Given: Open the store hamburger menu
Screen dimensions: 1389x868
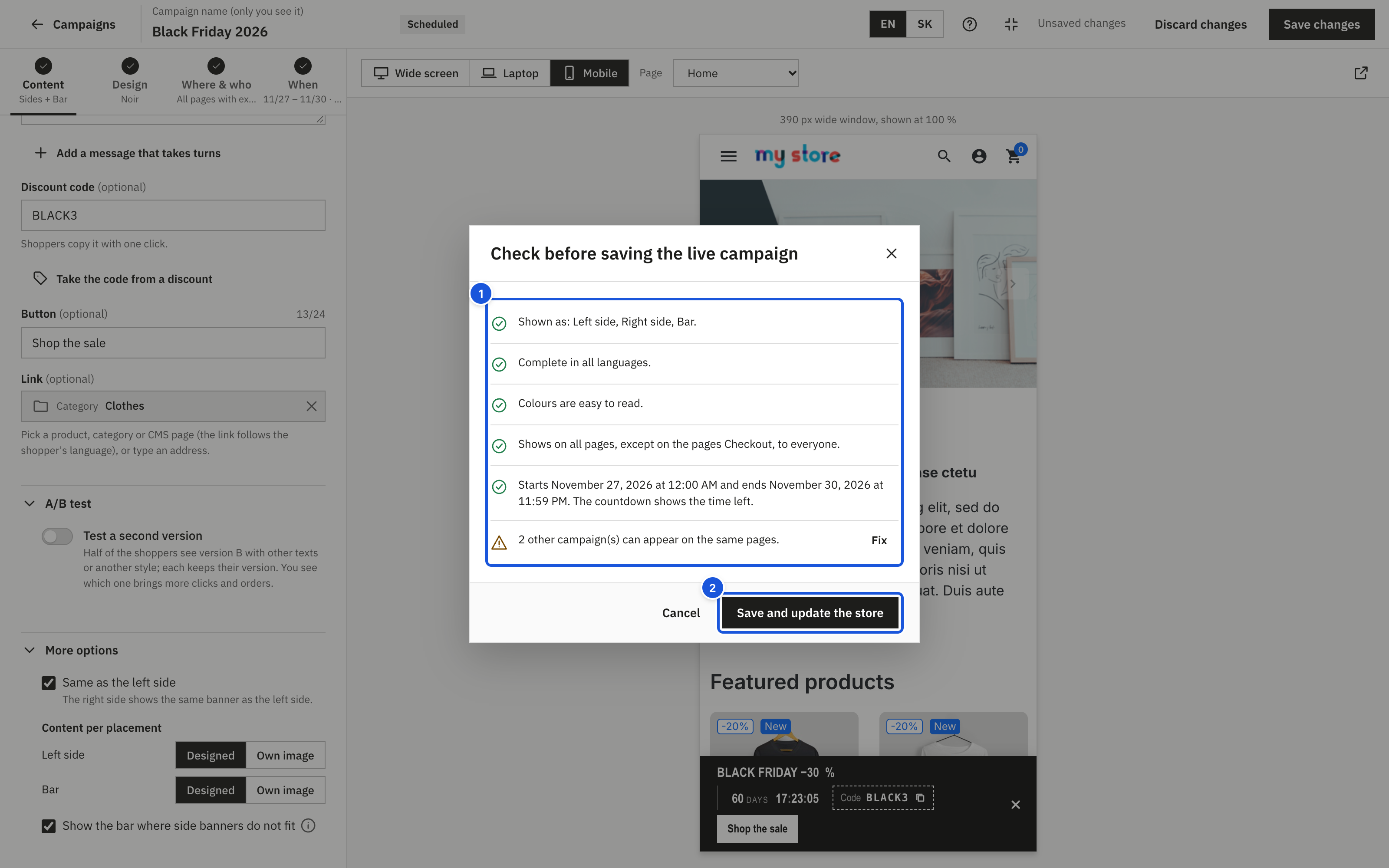Looking at the screenshot, I should (x=728, y=156).
